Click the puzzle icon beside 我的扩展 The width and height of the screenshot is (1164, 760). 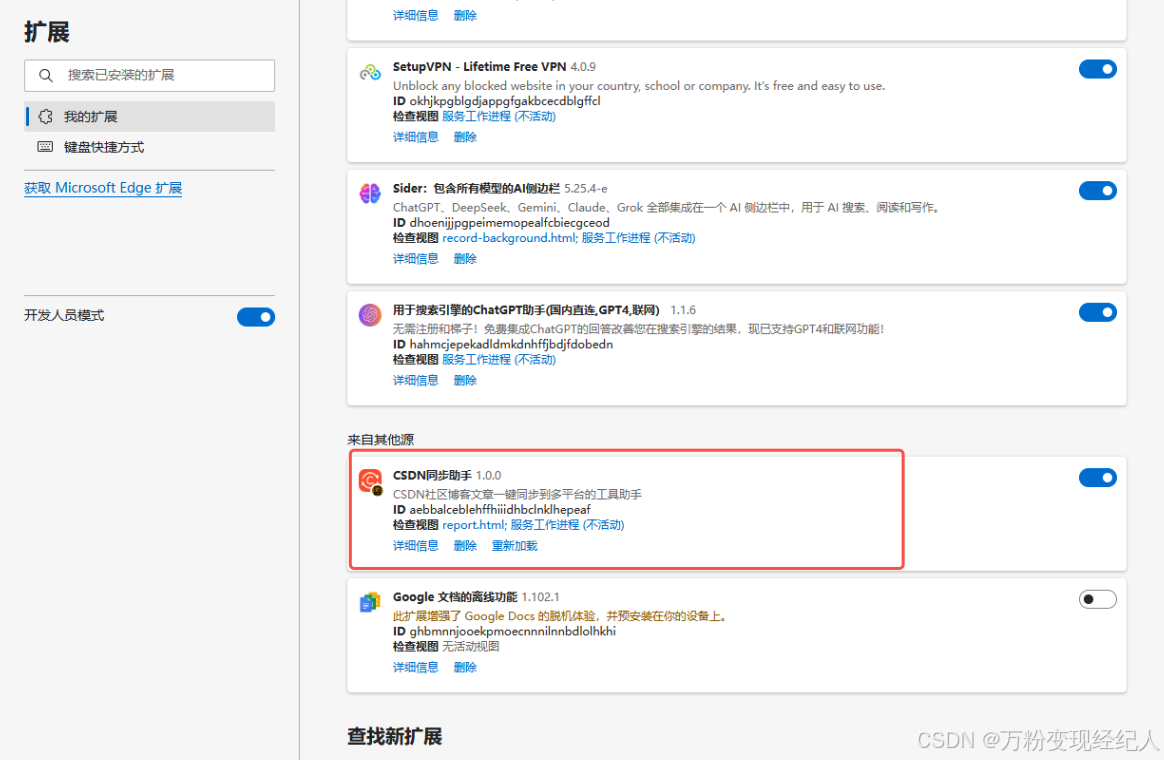45,117
